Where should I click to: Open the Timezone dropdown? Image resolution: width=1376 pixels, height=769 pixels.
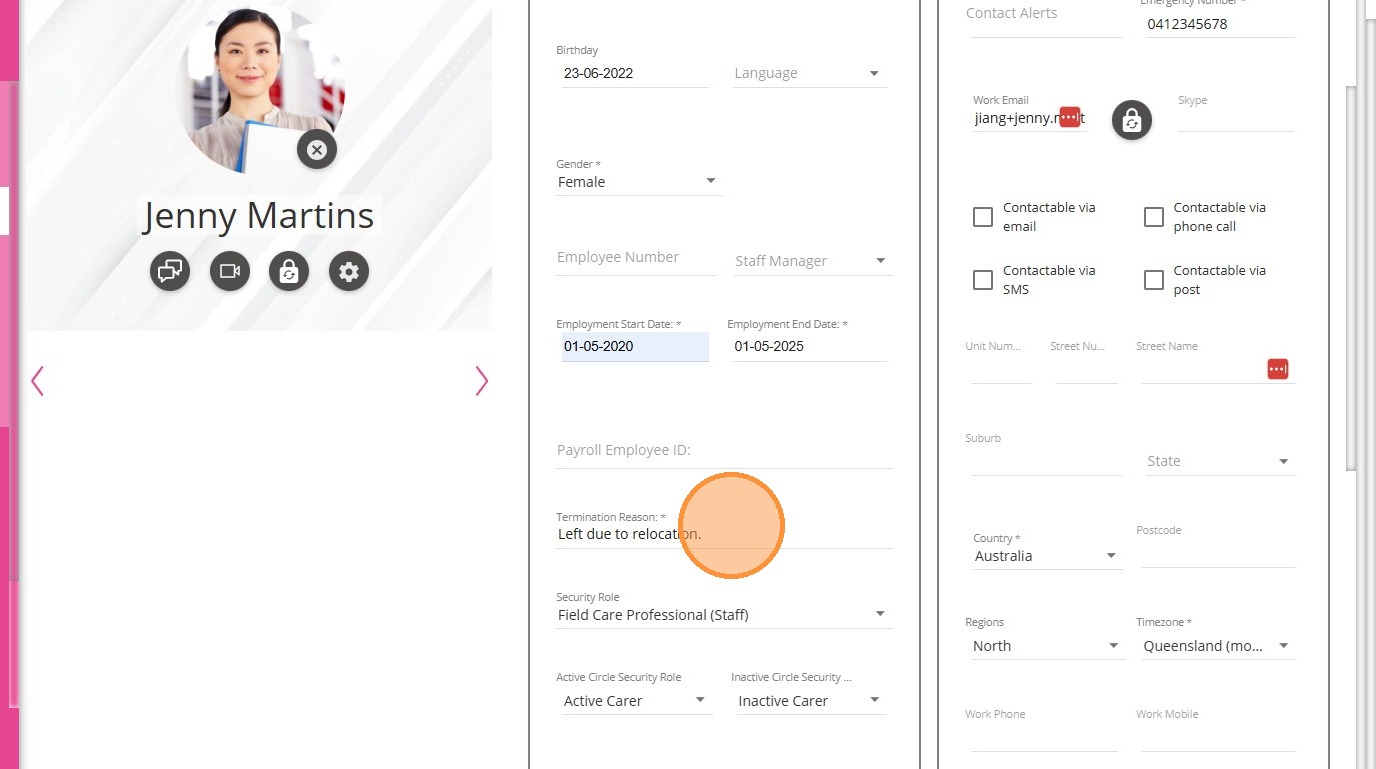pyautogui.click(x=1216, y=646)
